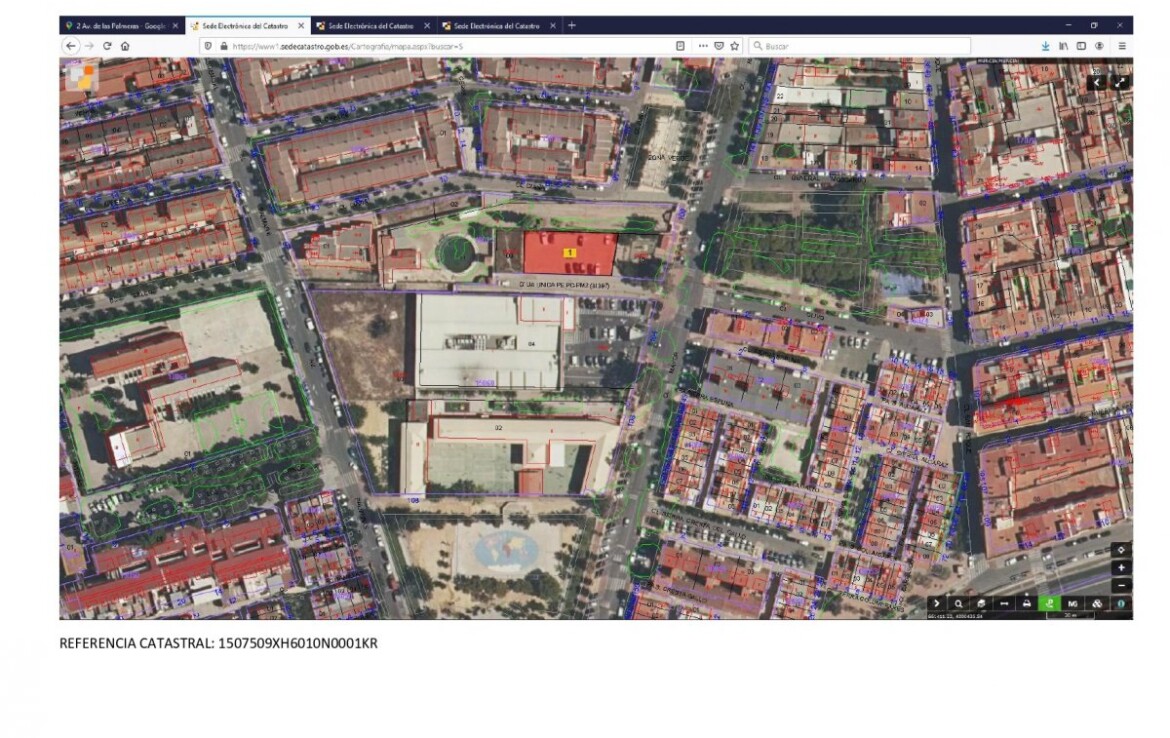Viewport: 1170px width, 738px height.
Task: Click the map information icon
Action: tap(1121, 604)
